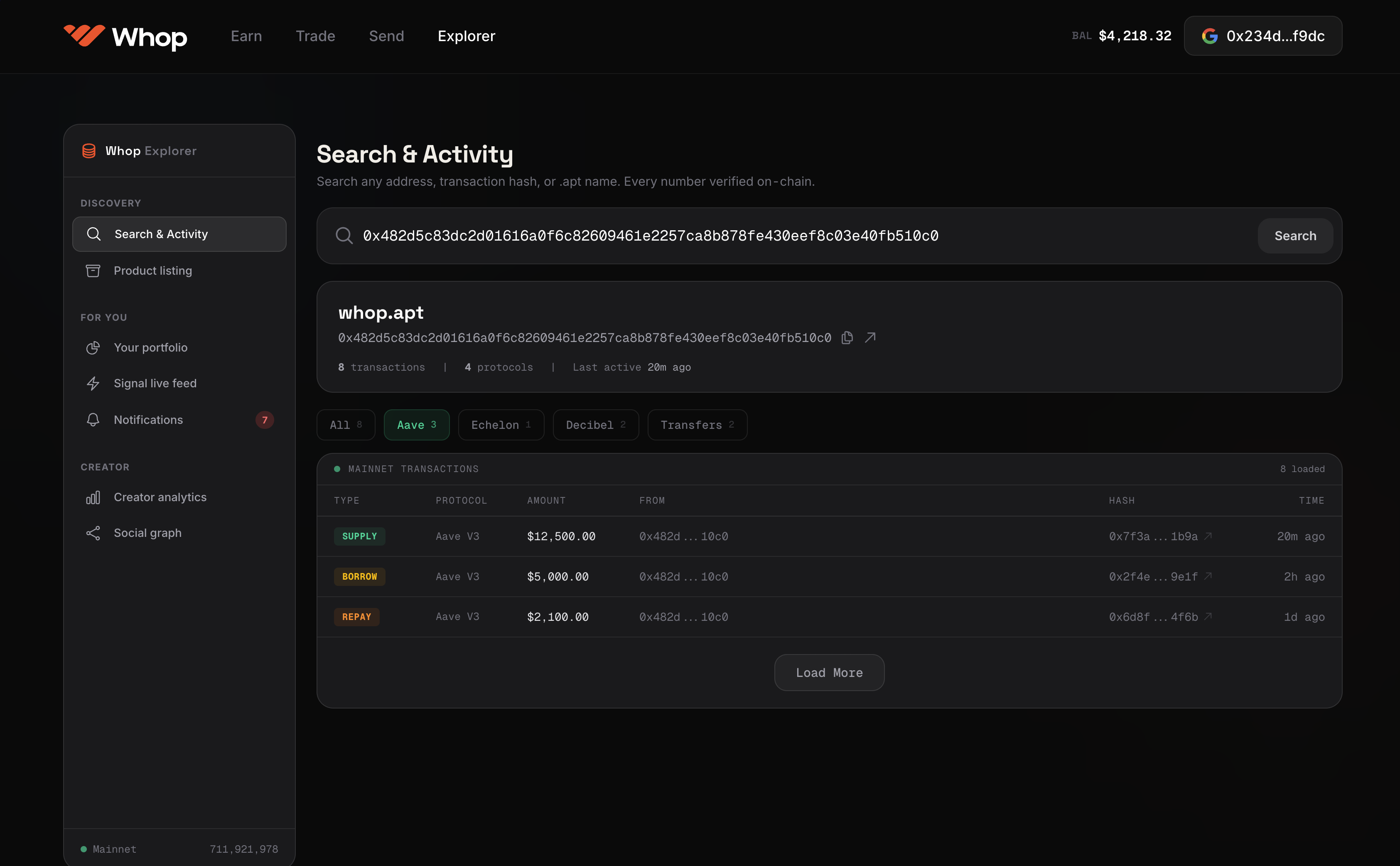Open the Send nav item
This screenshot has height=866, width=1400.
coord(386,36)
